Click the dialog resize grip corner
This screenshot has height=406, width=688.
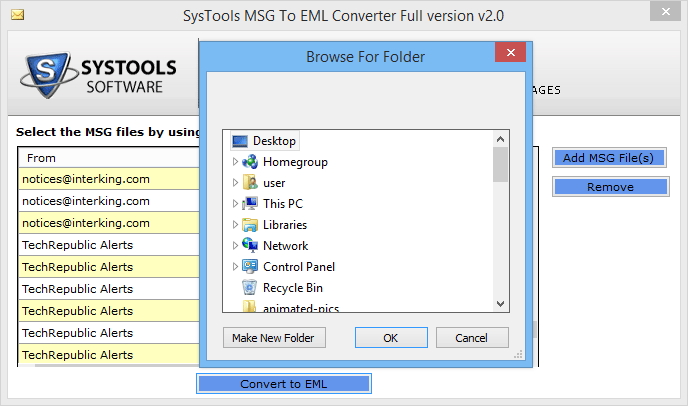tap(519, 355)
